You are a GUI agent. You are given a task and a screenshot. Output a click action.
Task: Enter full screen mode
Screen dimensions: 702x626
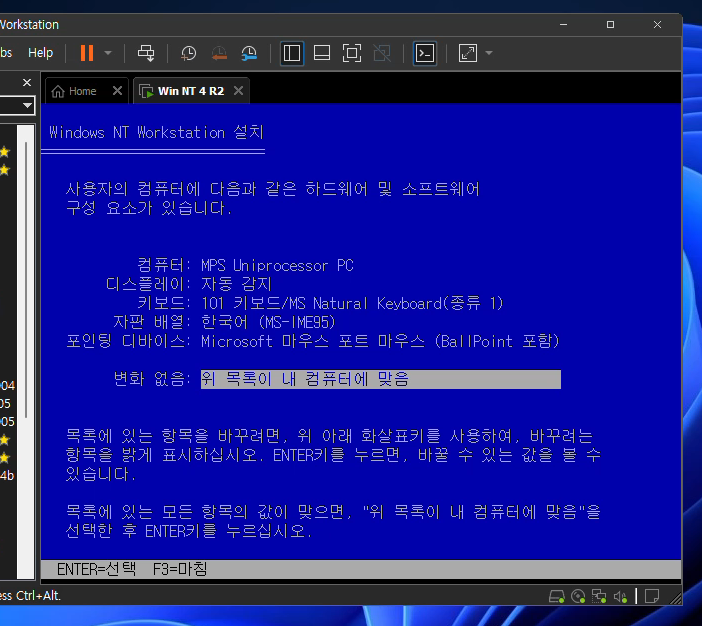[352, 53]
